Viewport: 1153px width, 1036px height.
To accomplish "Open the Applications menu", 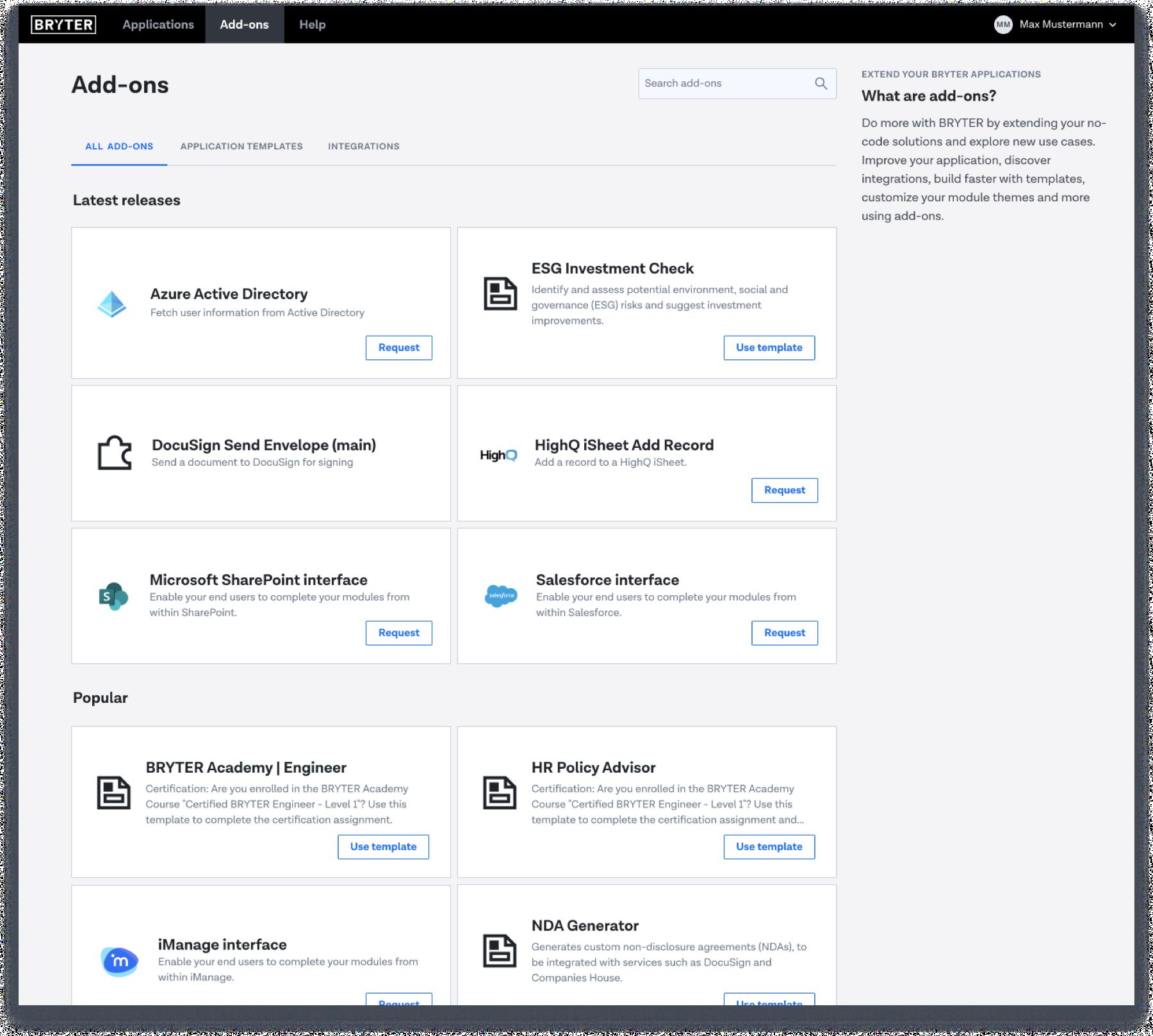I will (x=158, y=24).
